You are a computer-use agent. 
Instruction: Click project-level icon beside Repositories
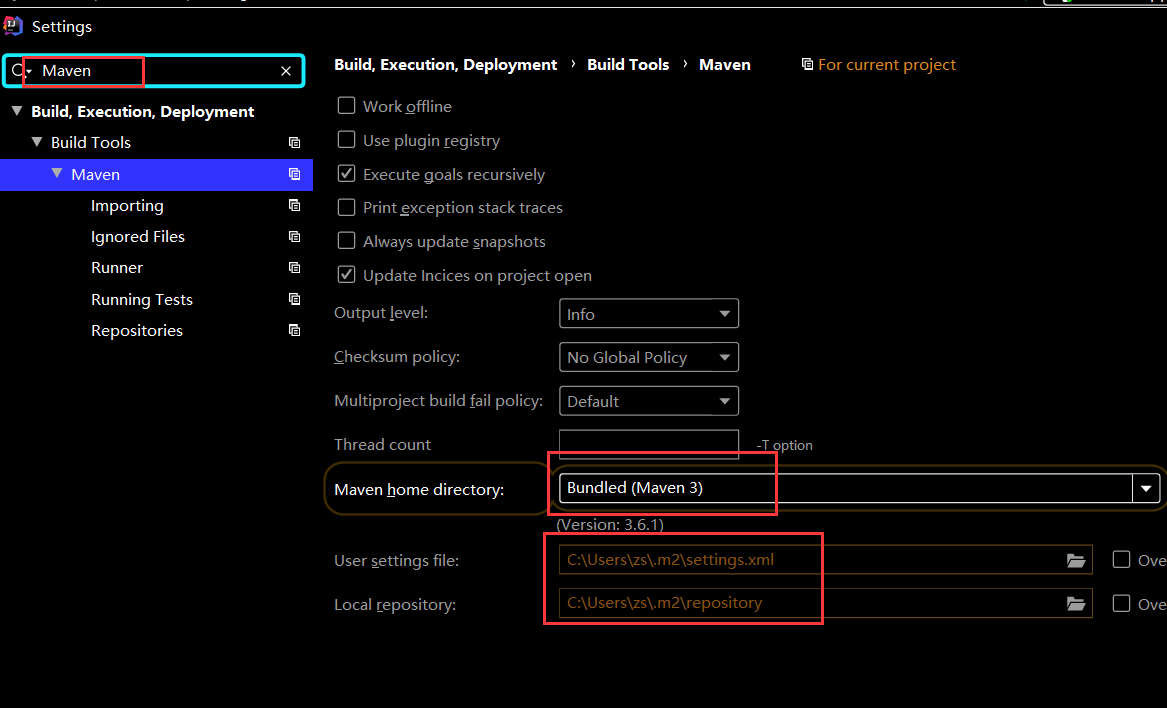point(295,331)
